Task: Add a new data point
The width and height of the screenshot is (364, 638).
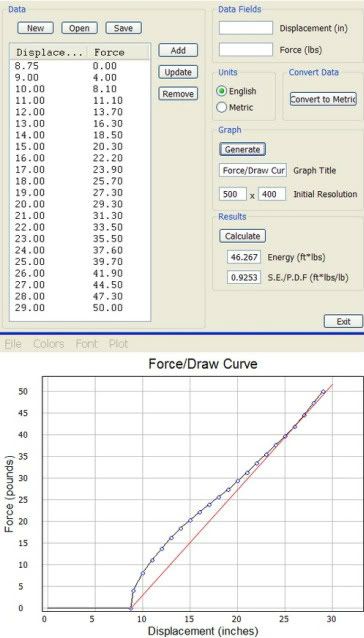Action: pyautogui.click(x=178, y=50)
